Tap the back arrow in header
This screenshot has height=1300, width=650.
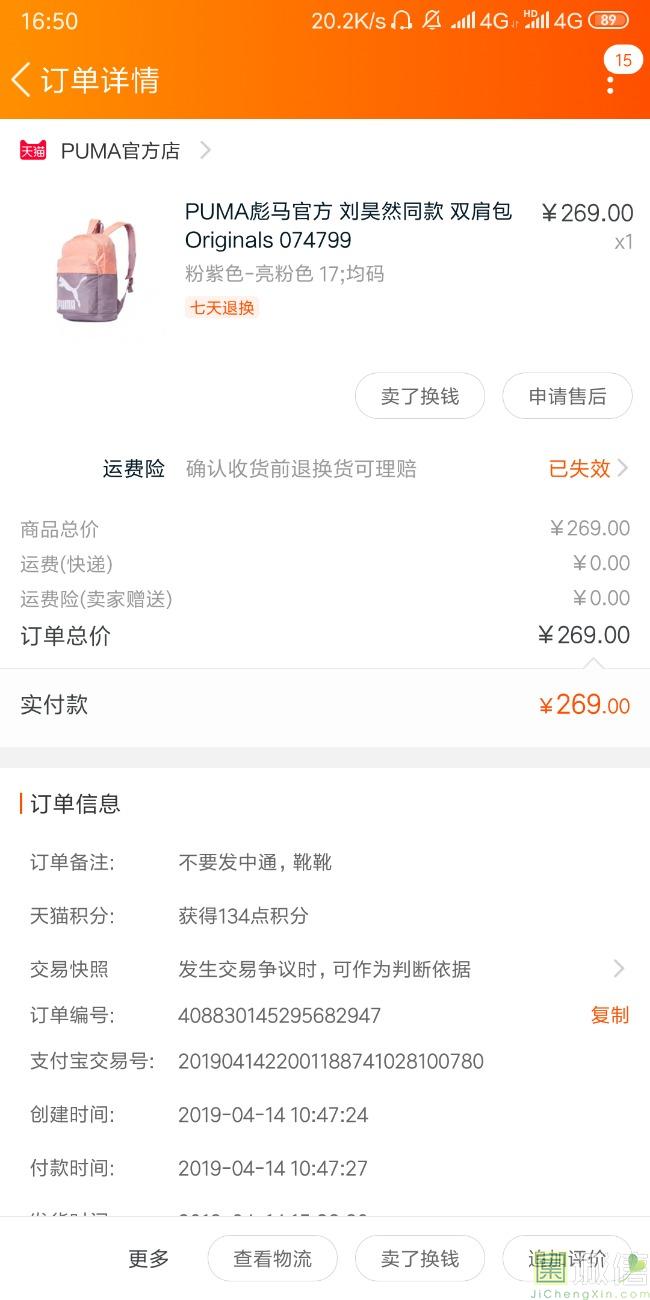(x=22, y=80)
